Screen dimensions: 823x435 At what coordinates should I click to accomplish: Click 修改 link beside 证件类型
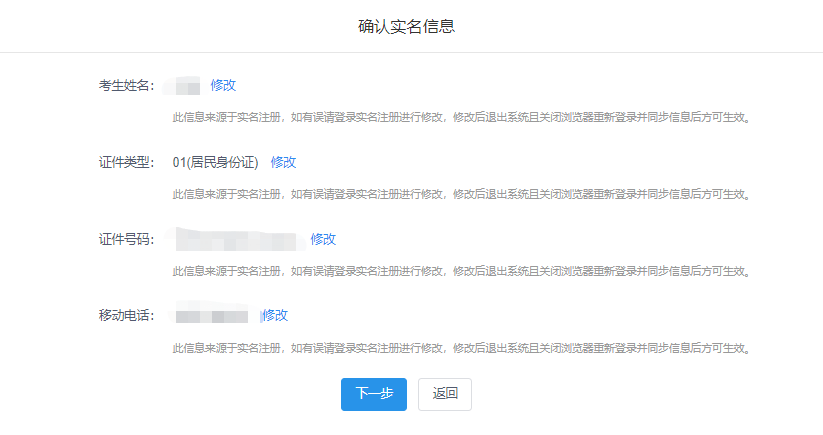point(283,162)
